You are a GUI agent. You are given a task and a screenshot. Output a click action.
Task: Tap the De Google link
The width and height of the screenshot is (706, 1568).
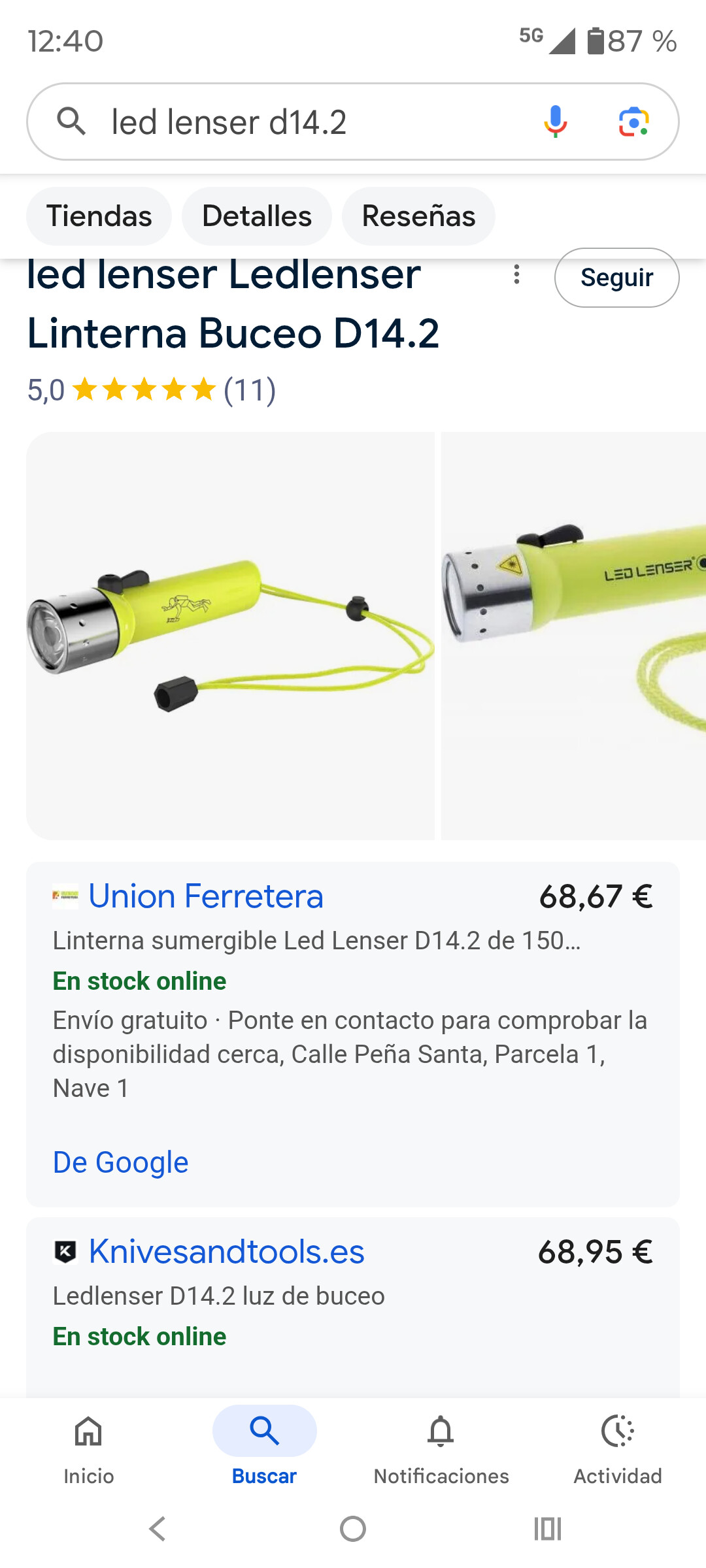coord(120,1163)
